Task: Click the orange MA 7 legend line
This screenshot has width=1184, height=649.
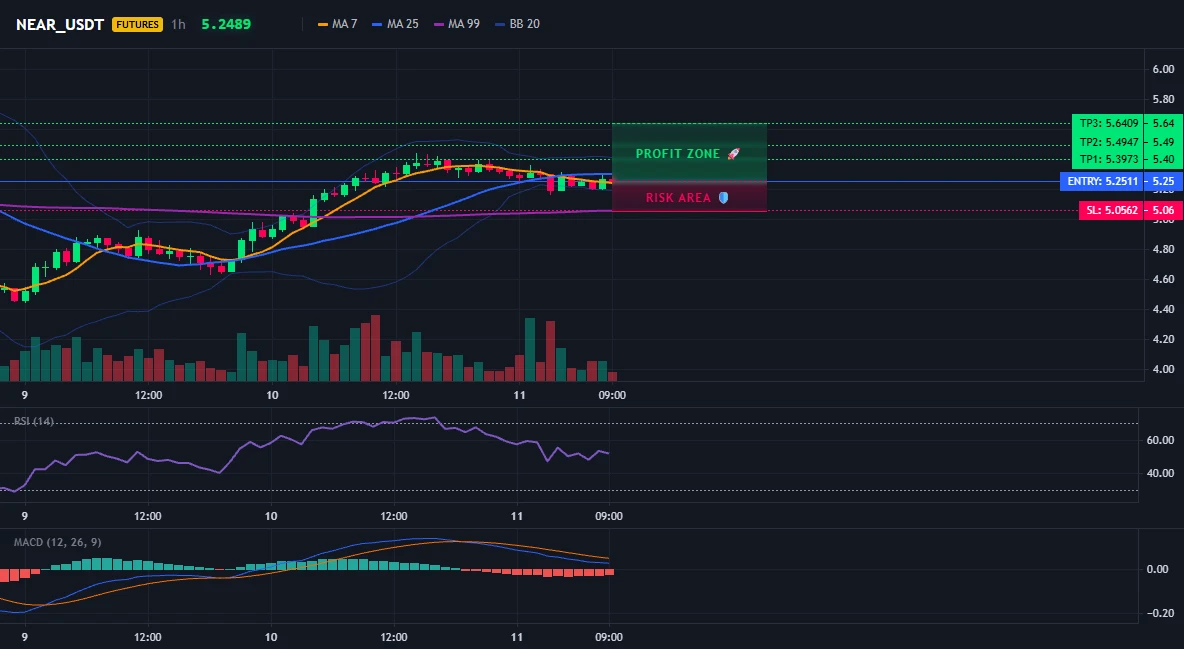Action: (323, 24)
